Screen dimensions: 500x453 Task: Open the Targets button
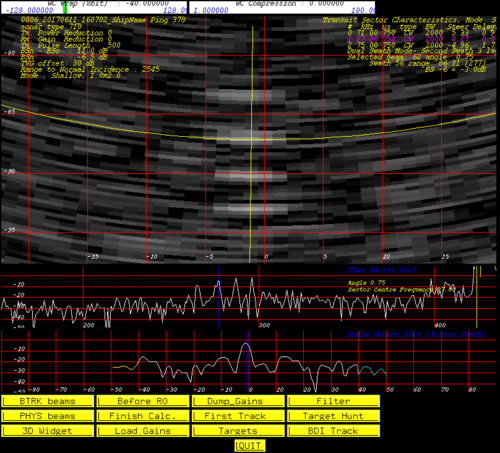coord(238,431)
